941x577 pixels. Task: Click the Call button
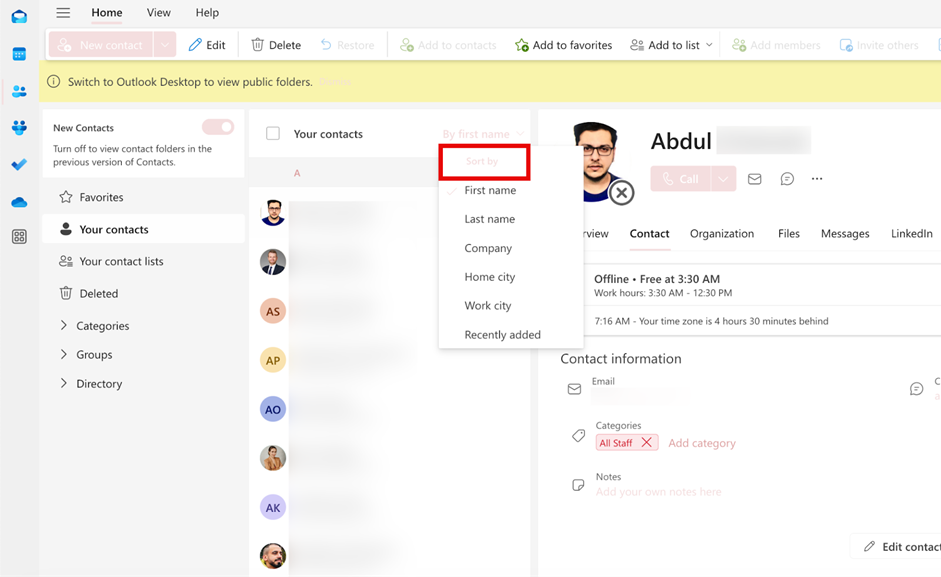pos(681,179)
